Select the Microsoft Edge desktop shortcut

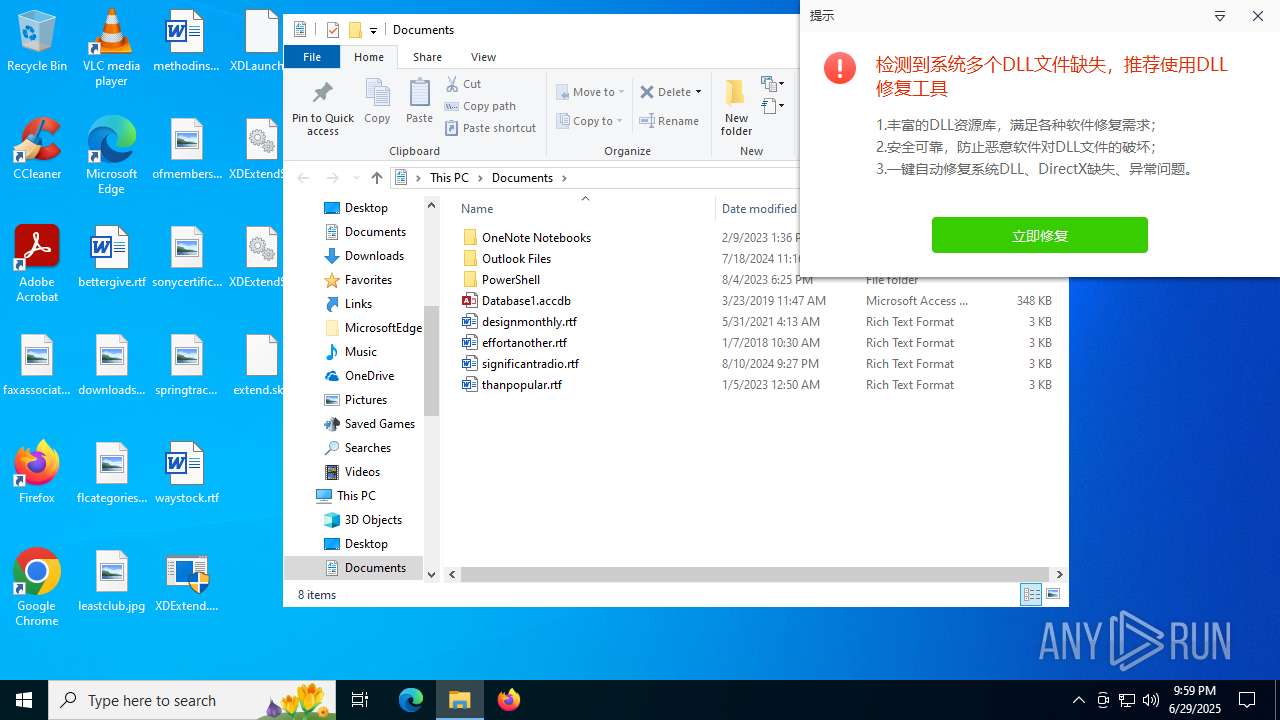click(x=111, y=156)
